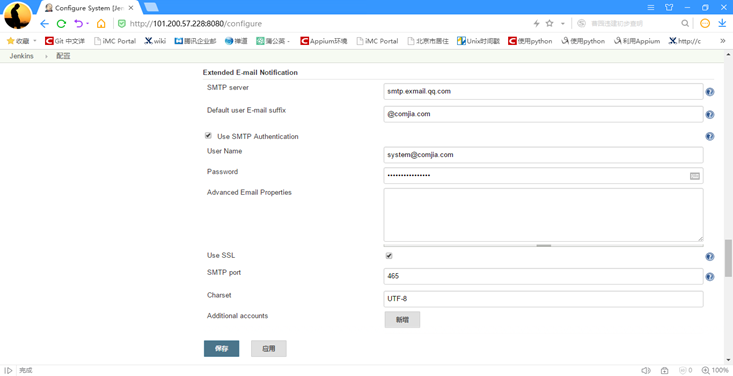Click the virtual keyboard icon in Password field
This screenshot has height=376, width=733.
[695, 176]
